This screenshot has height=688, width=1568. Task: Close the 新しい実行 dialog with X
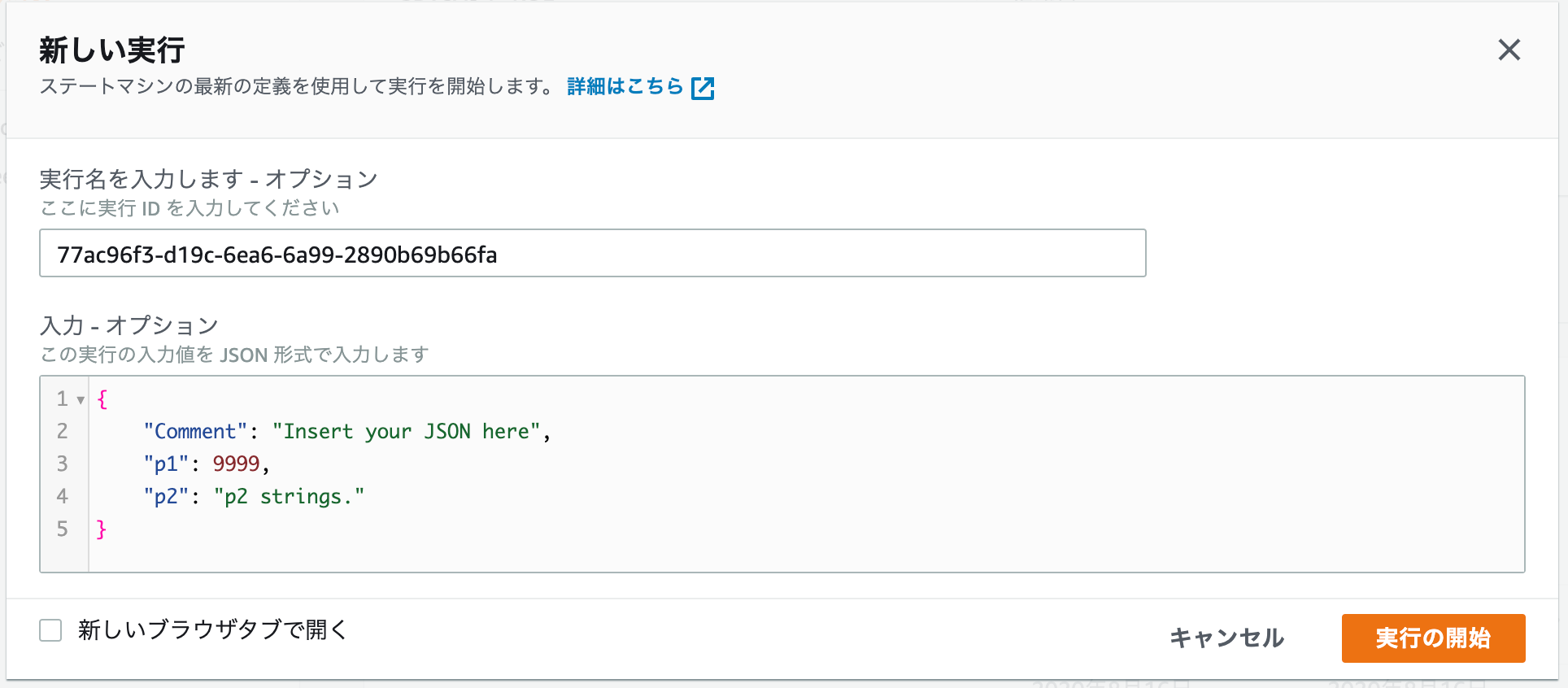[x=1509, y=50]
